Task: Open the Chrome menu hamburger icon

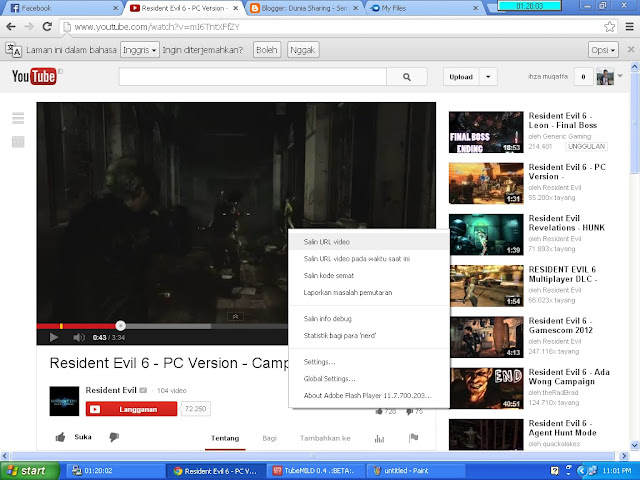Action: pos(629,27)
